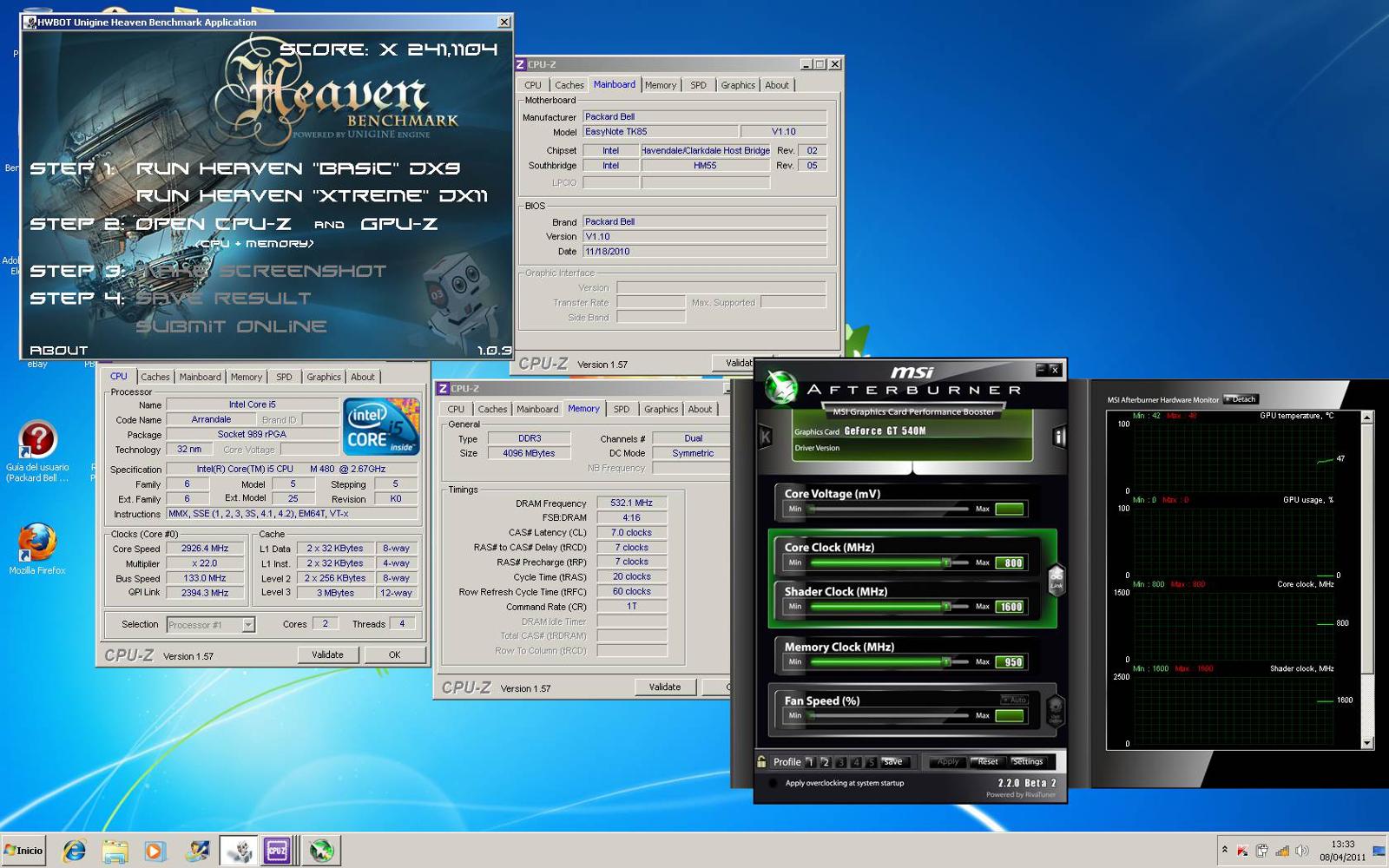Click the hardware monitor scrollbar down arrow

point(1367,743)
